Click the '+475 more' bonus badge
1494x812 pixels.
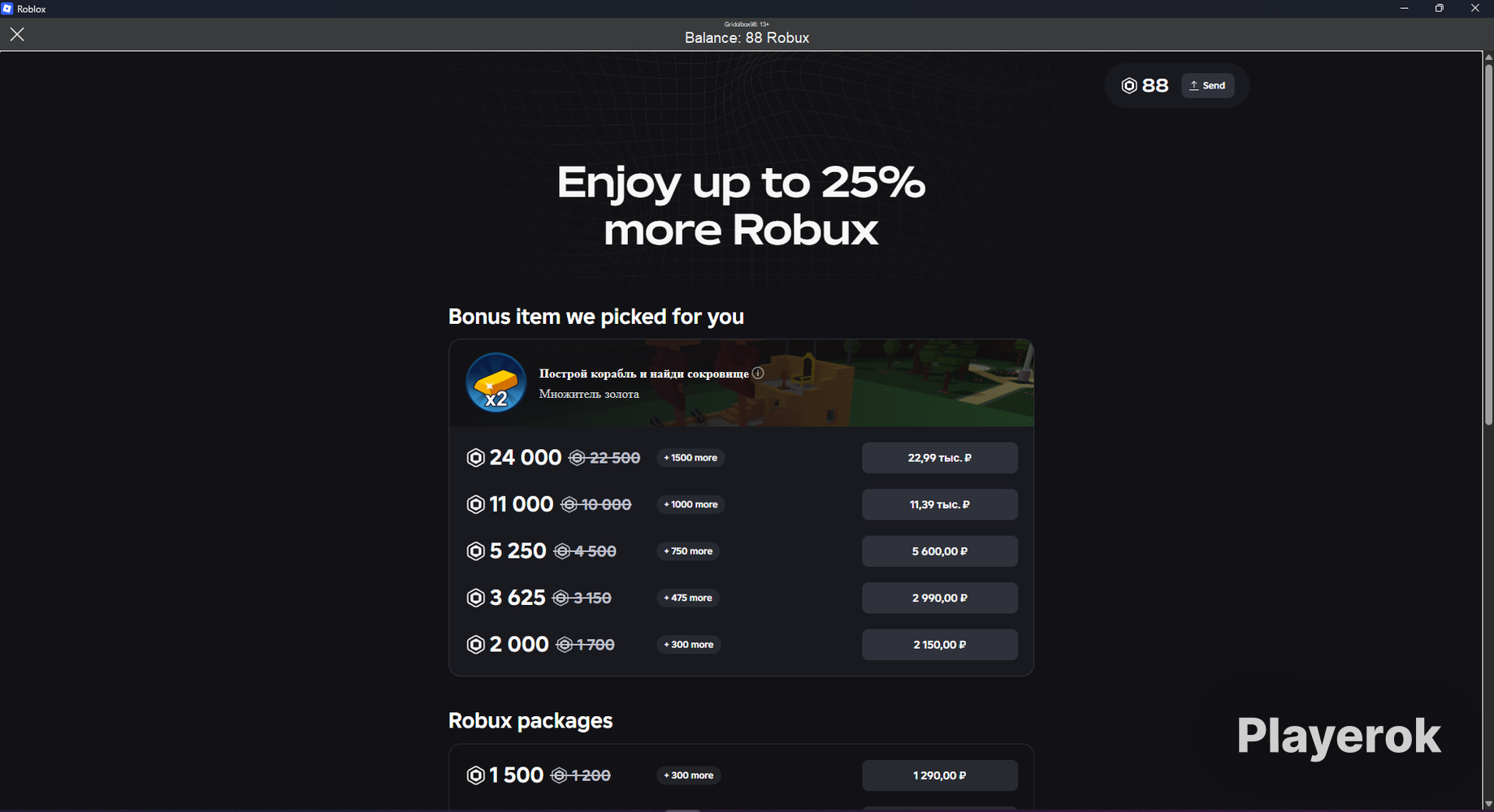[688, 598]
